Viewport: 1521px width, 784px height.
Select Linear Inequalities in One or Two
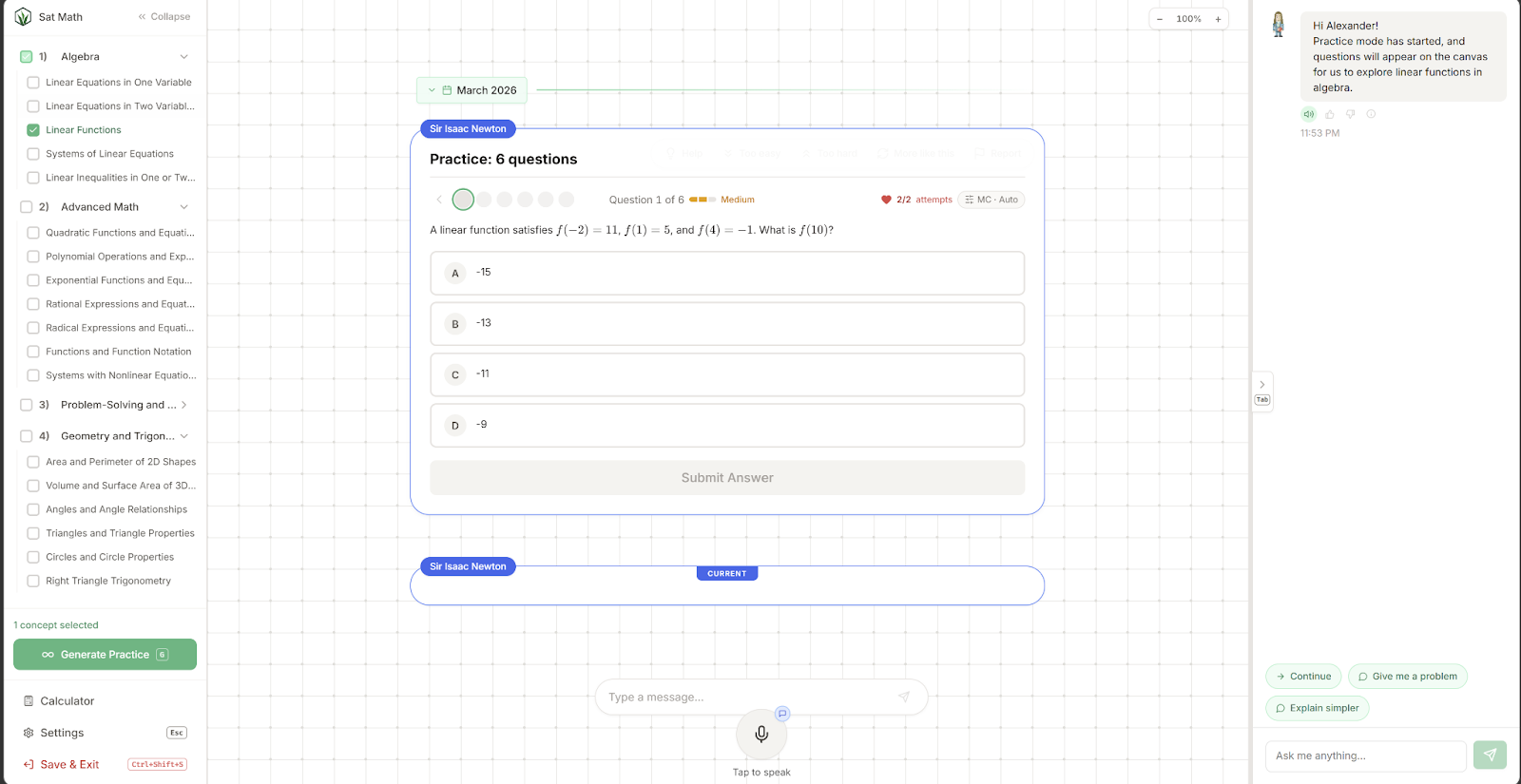121,178
